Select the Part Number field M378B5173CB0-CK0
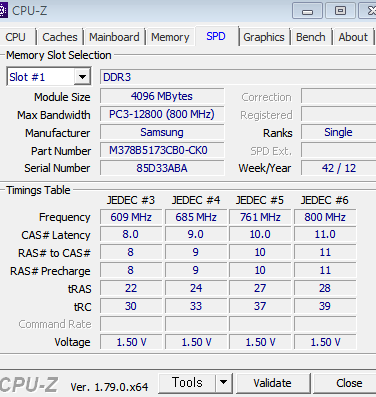The height and width of the screenshot is (397, 376). [x=162, y=150]
